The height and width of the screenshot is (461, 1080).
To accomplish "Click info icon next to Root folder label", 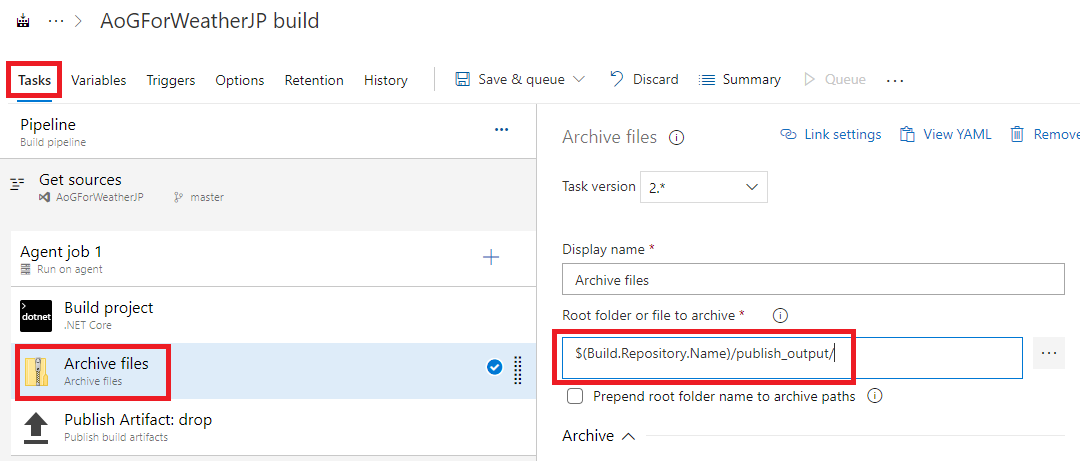I will pos(780,316).
